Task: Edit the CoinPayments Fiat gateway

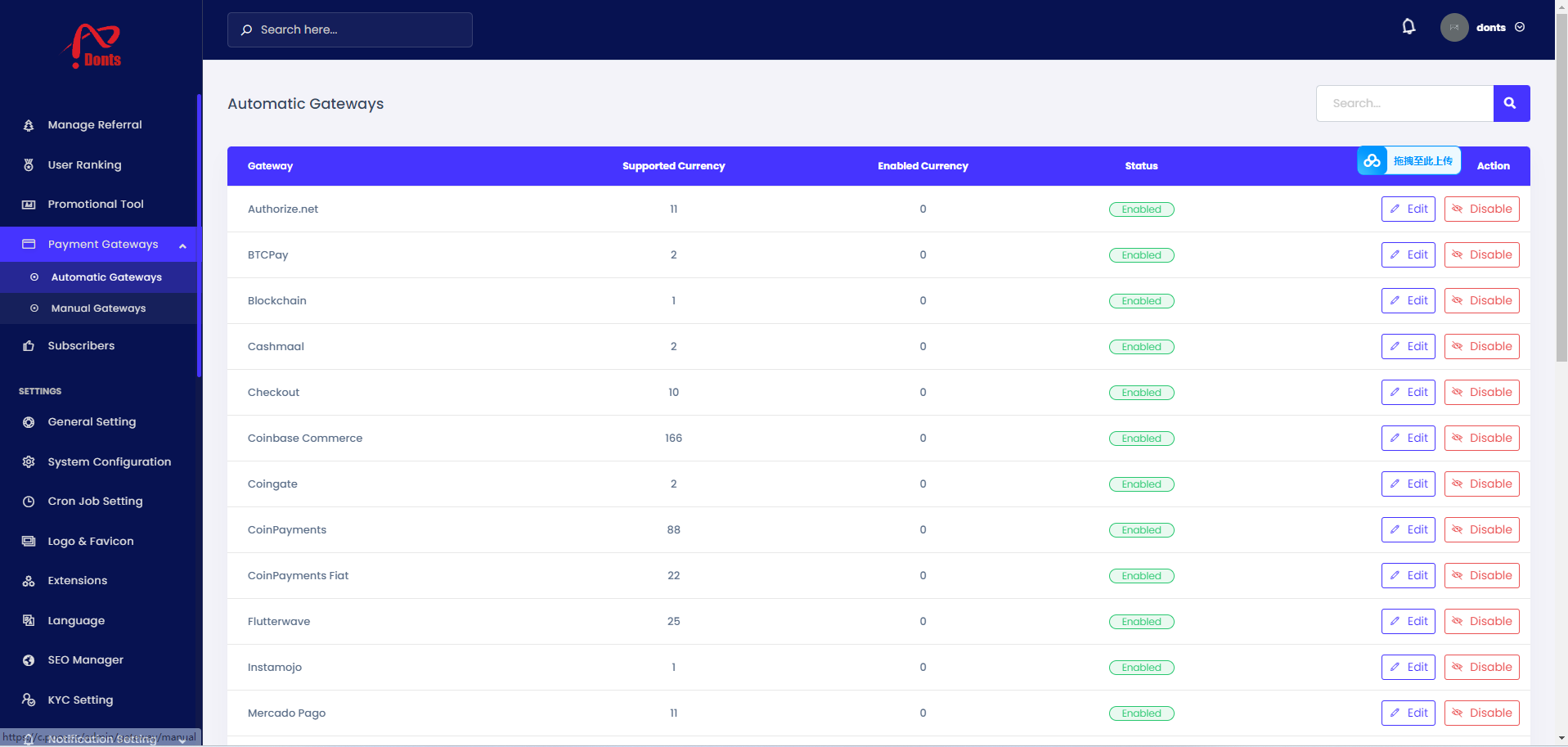Action: pyautogui.click(x=1409, y=575)
